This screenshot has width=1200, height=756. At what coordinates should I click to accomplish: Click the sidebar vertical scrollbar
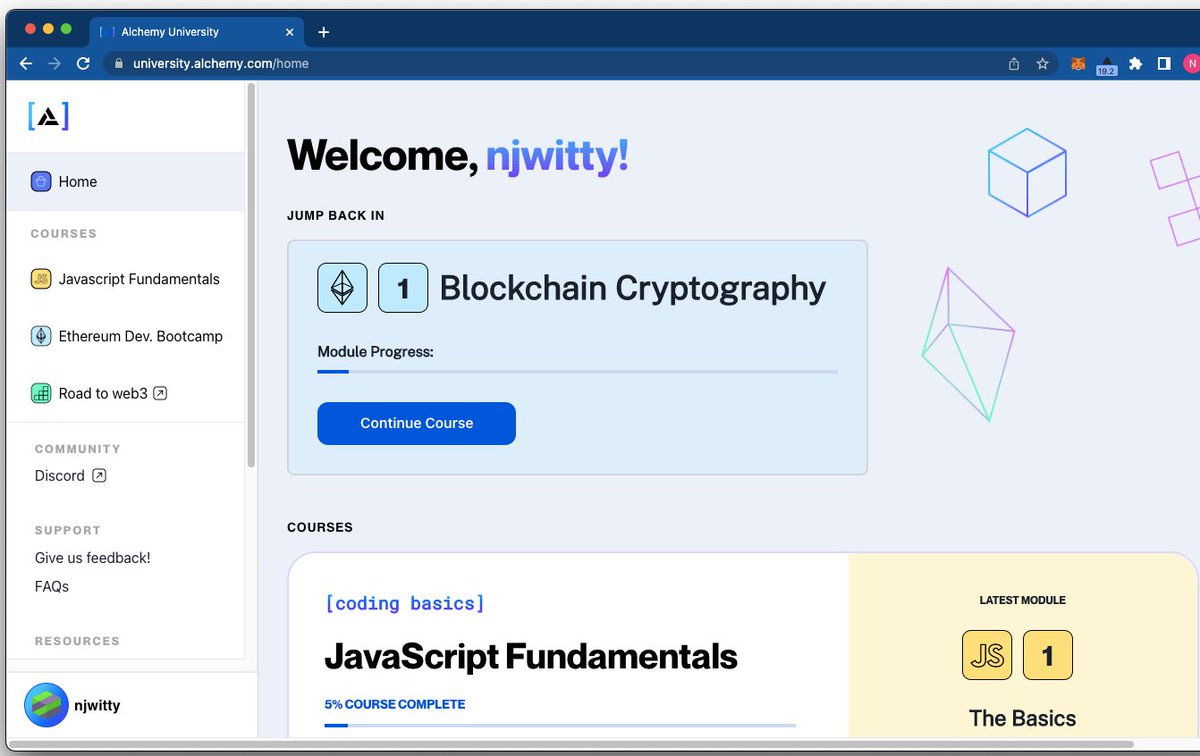click(x=251, y=275)
